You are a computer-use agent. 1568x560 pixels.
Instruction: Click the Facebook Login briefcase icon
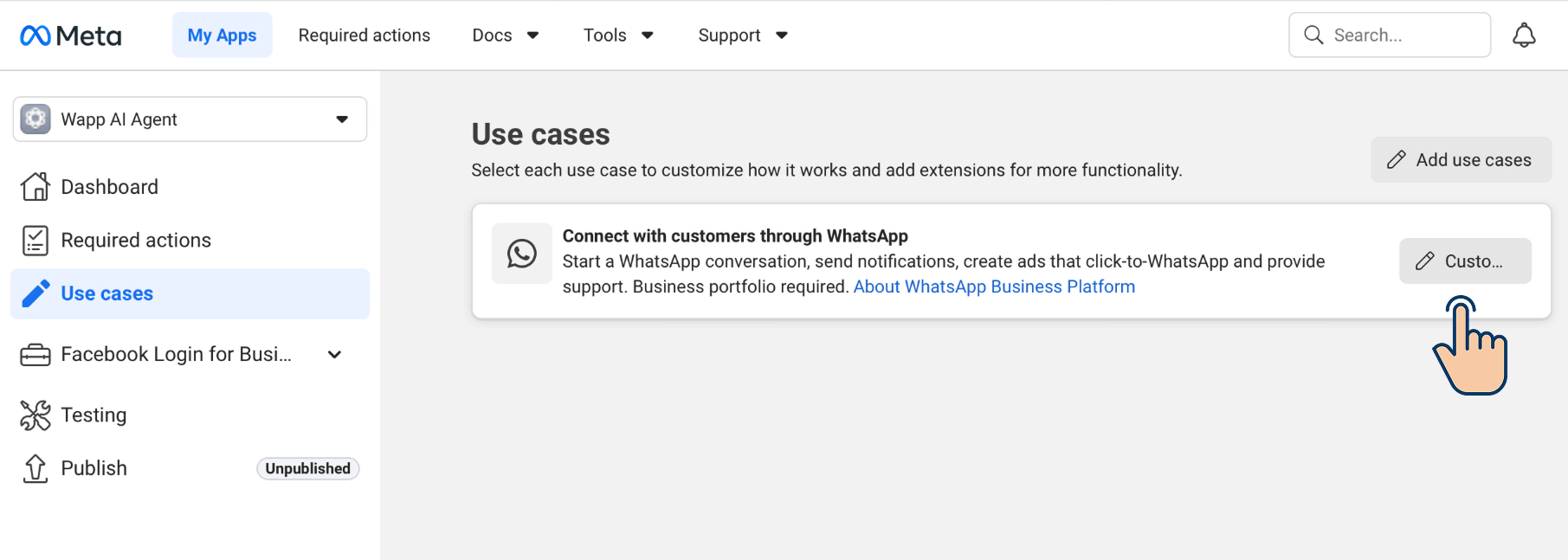click(x=35, y=355)
